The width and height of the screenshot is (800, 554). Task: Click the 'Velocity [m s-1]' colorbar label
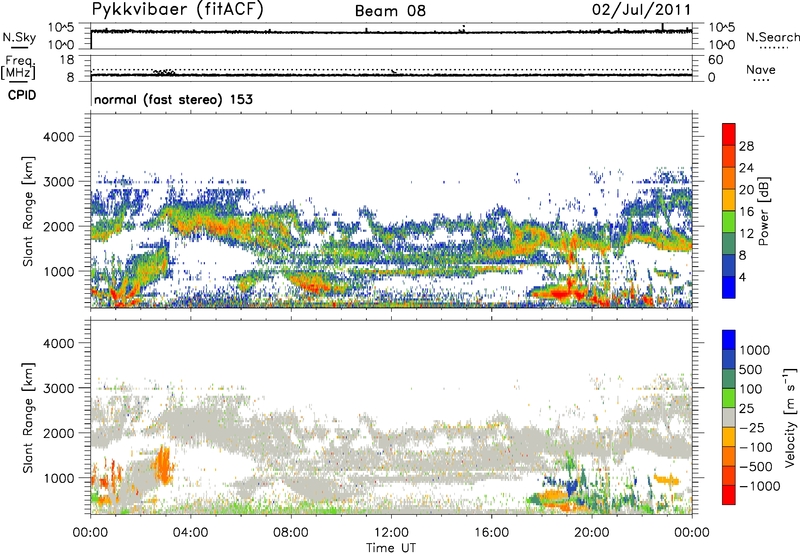pyautogui.click(x=790, y=417)
